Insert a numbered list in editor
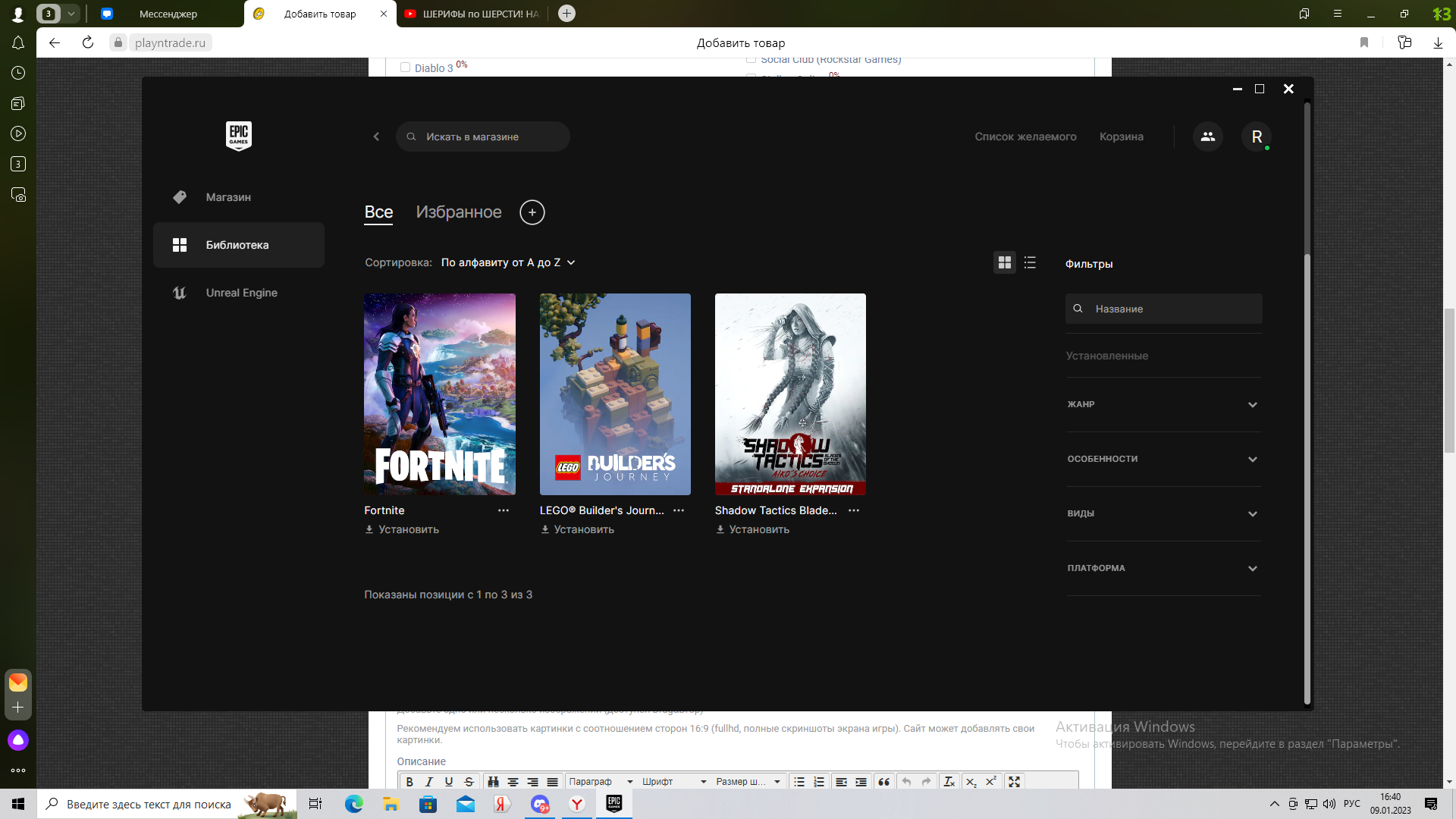Image resolution: width=1456 pixels, height=819 pixels. [x=819, y=782]
